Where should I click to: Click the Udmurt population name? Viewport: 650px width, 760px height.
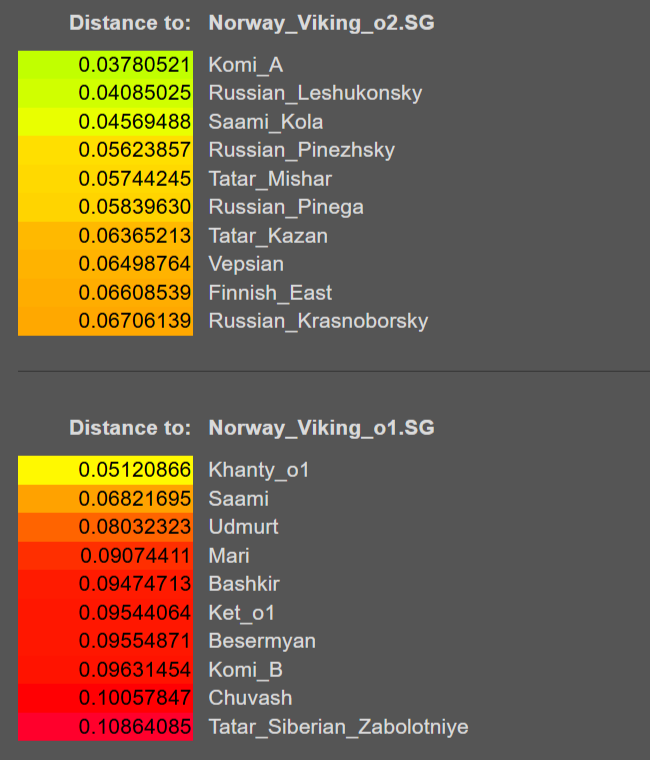point(243,527)
